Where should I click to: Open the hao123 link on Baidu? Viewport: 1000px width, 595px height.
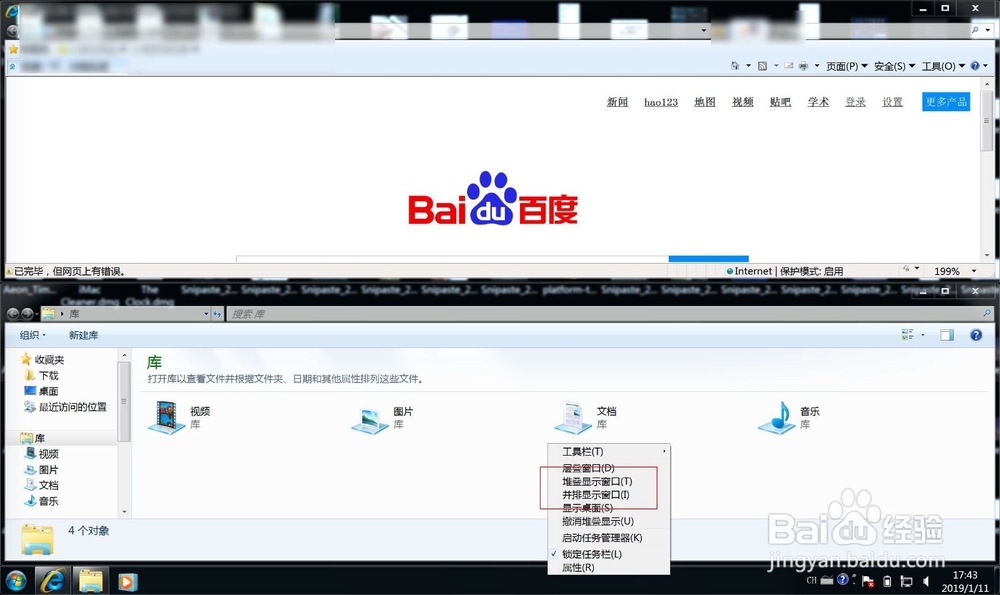pyautogui.click(x=660, y=101)
